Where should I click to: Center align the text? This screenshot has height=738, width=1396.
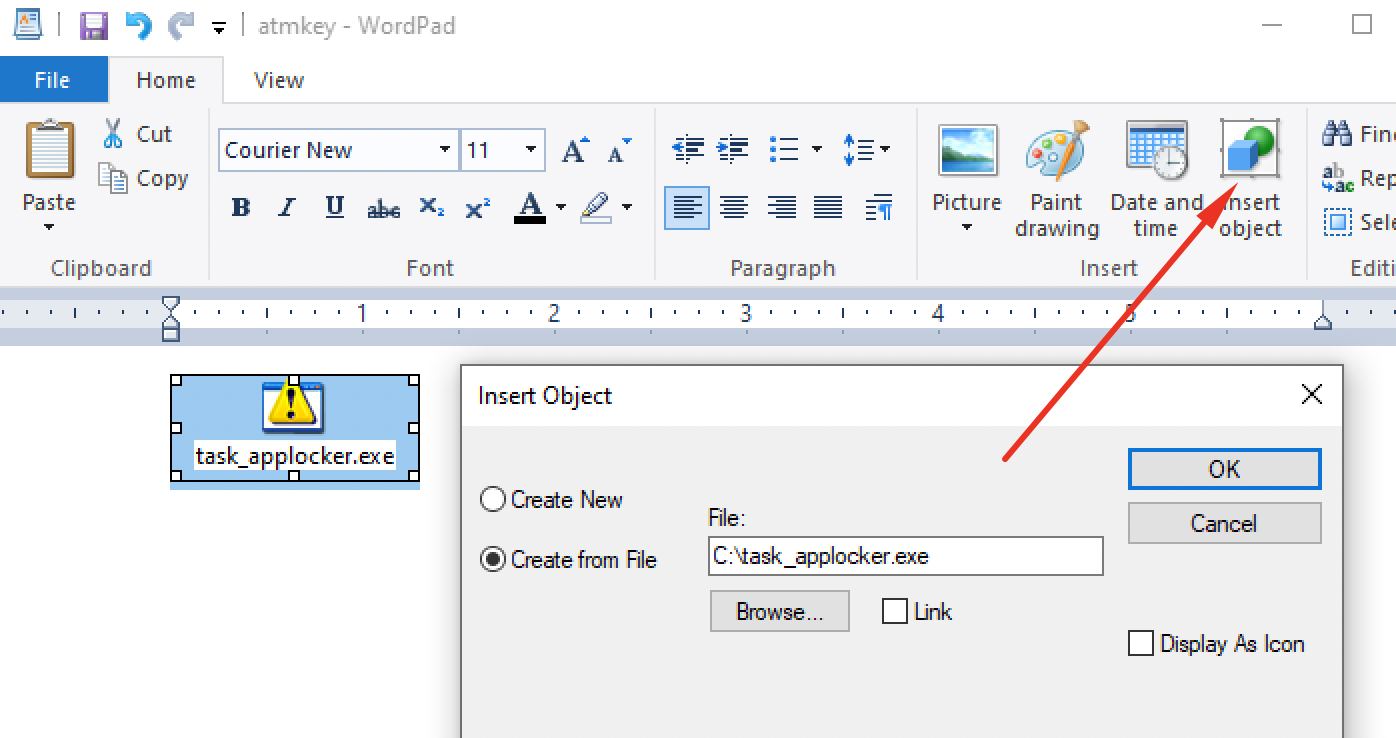click(735, 207)
